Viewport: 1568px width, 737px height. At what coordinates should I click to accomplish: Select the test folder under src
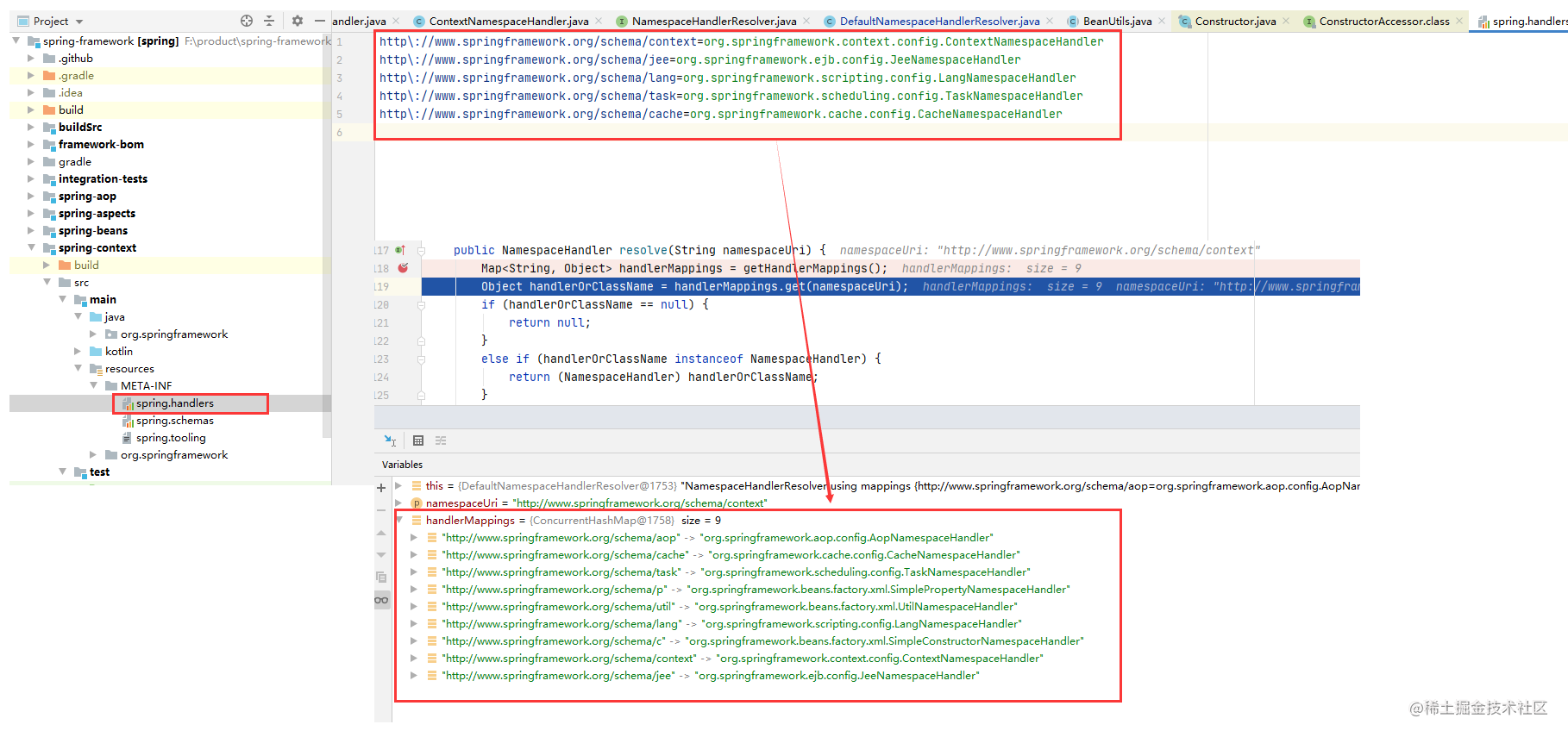click(x=99, y=472)
